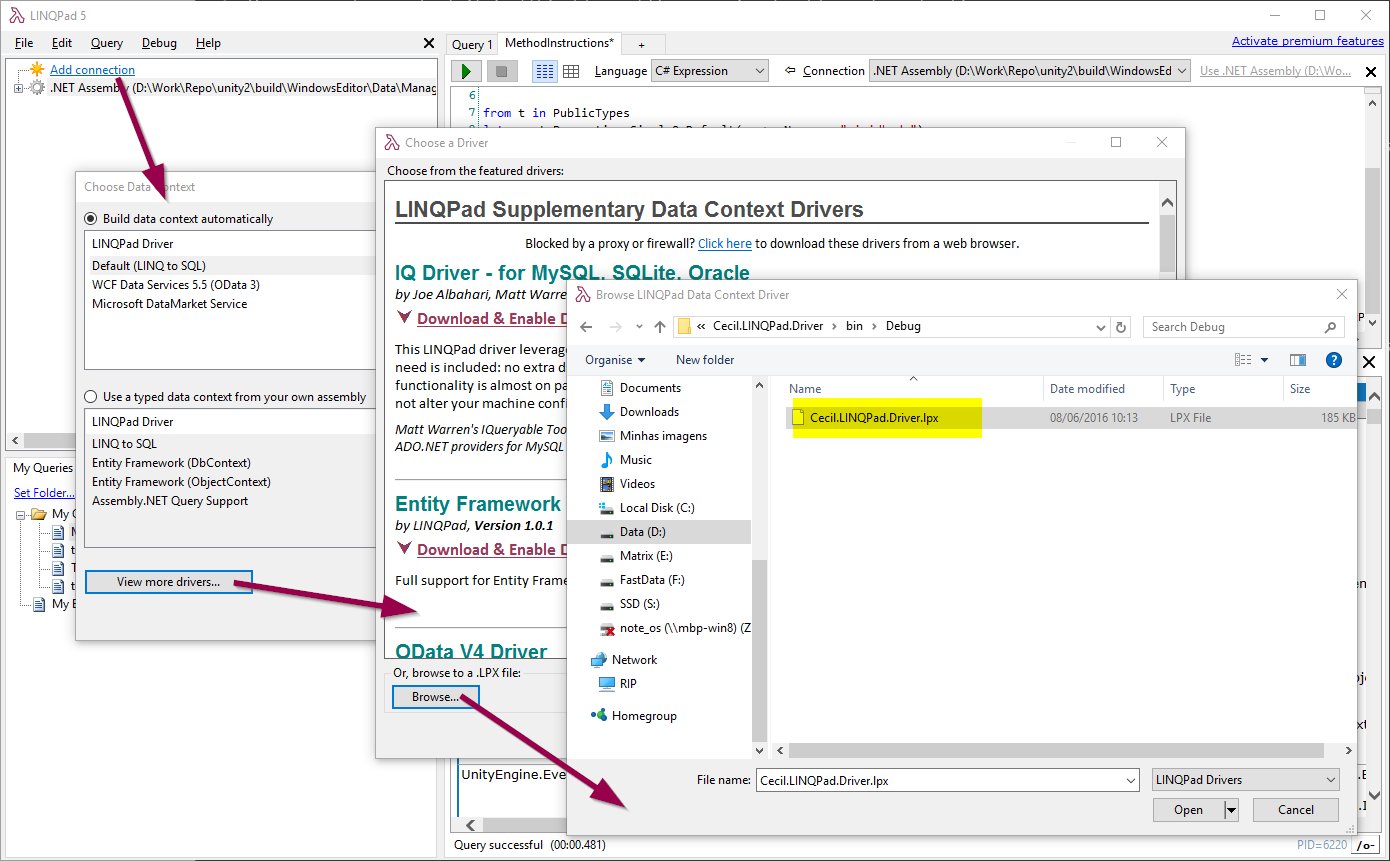
Task: Select rich text results view icon
Action: (x=543, y=70)
